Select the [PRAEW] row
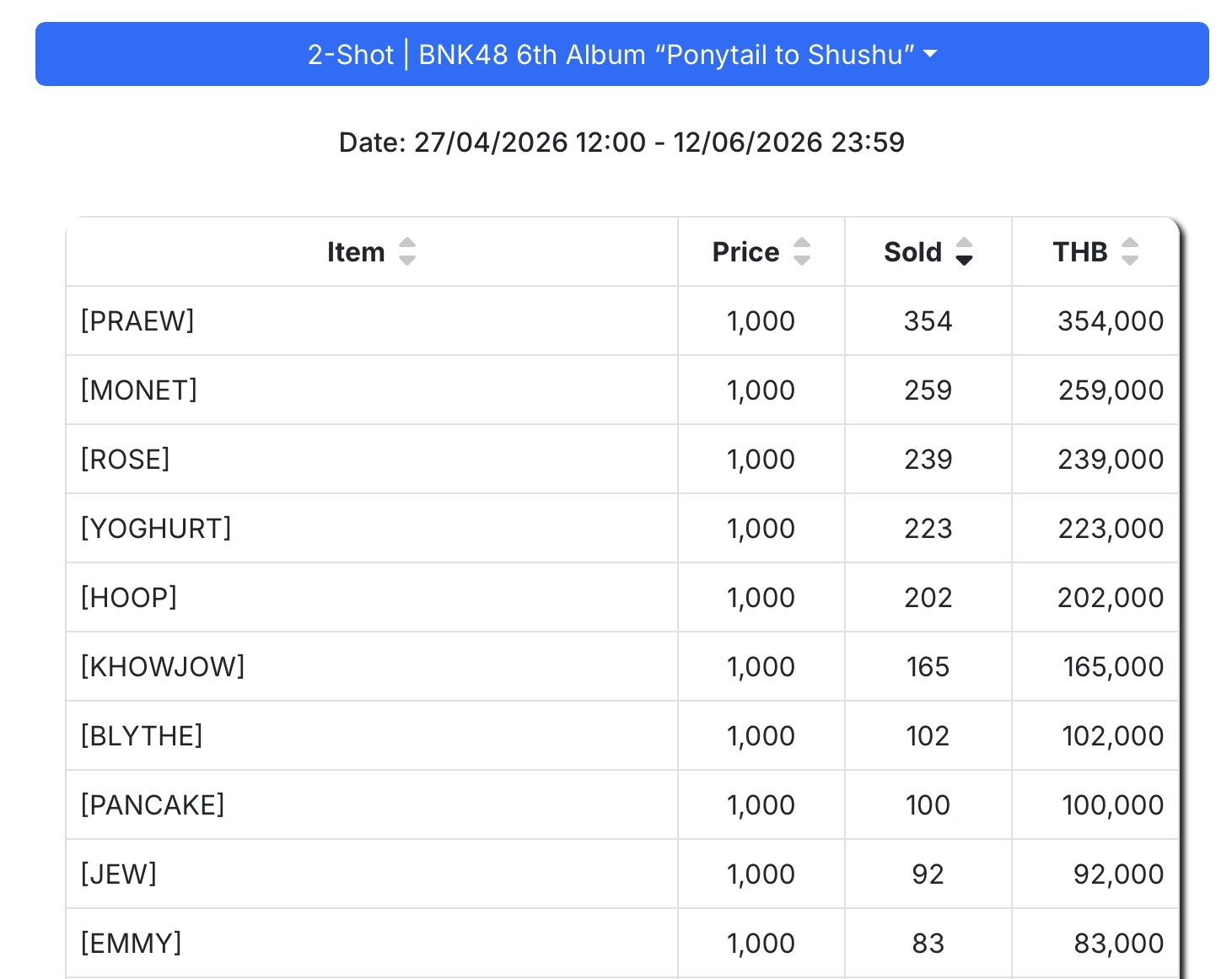The width and height of the screenshot is (1232, 979). pyautogui.click(x=137, y=320)
